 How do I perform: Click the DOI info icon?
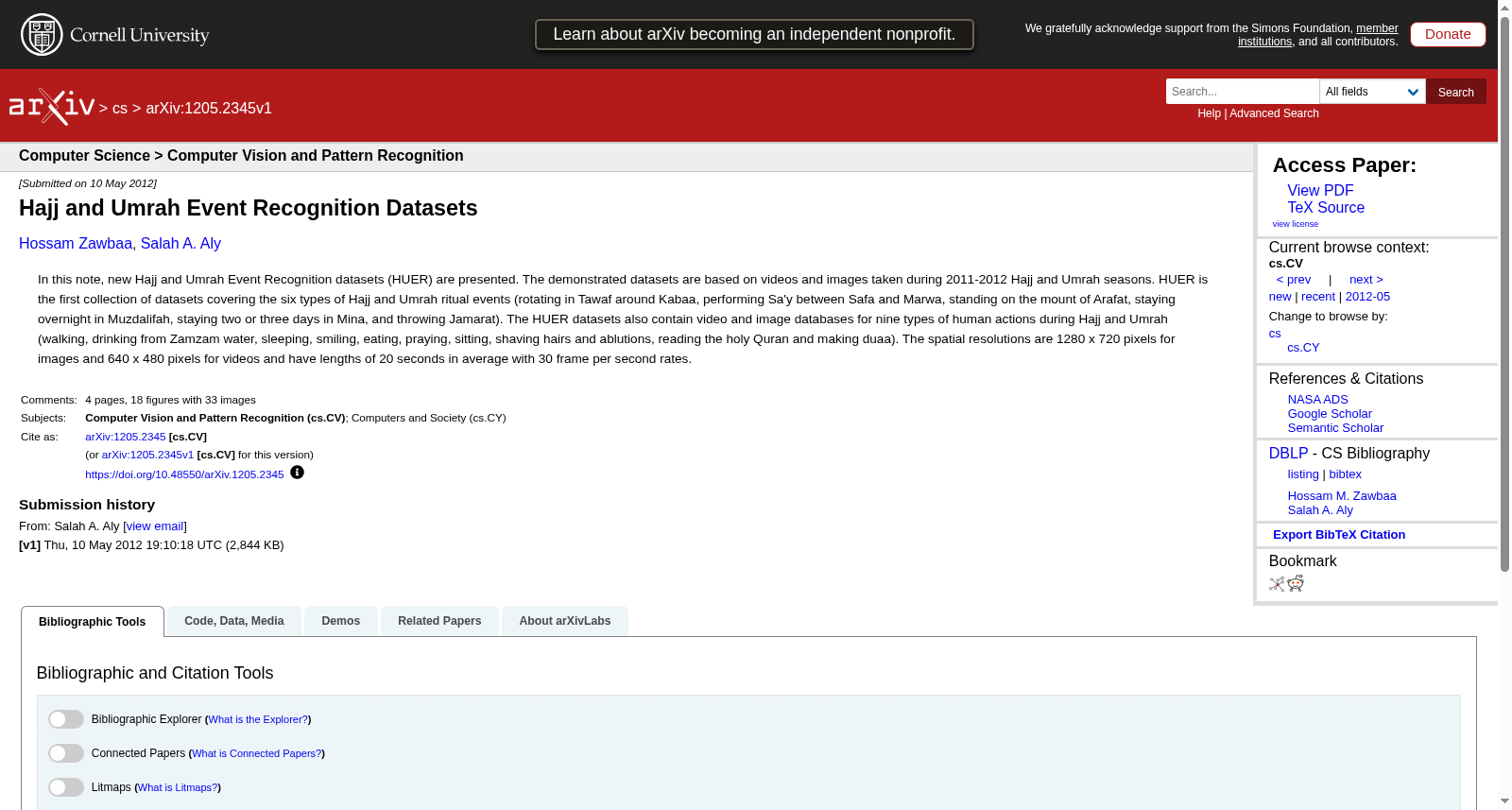point(297,473)
